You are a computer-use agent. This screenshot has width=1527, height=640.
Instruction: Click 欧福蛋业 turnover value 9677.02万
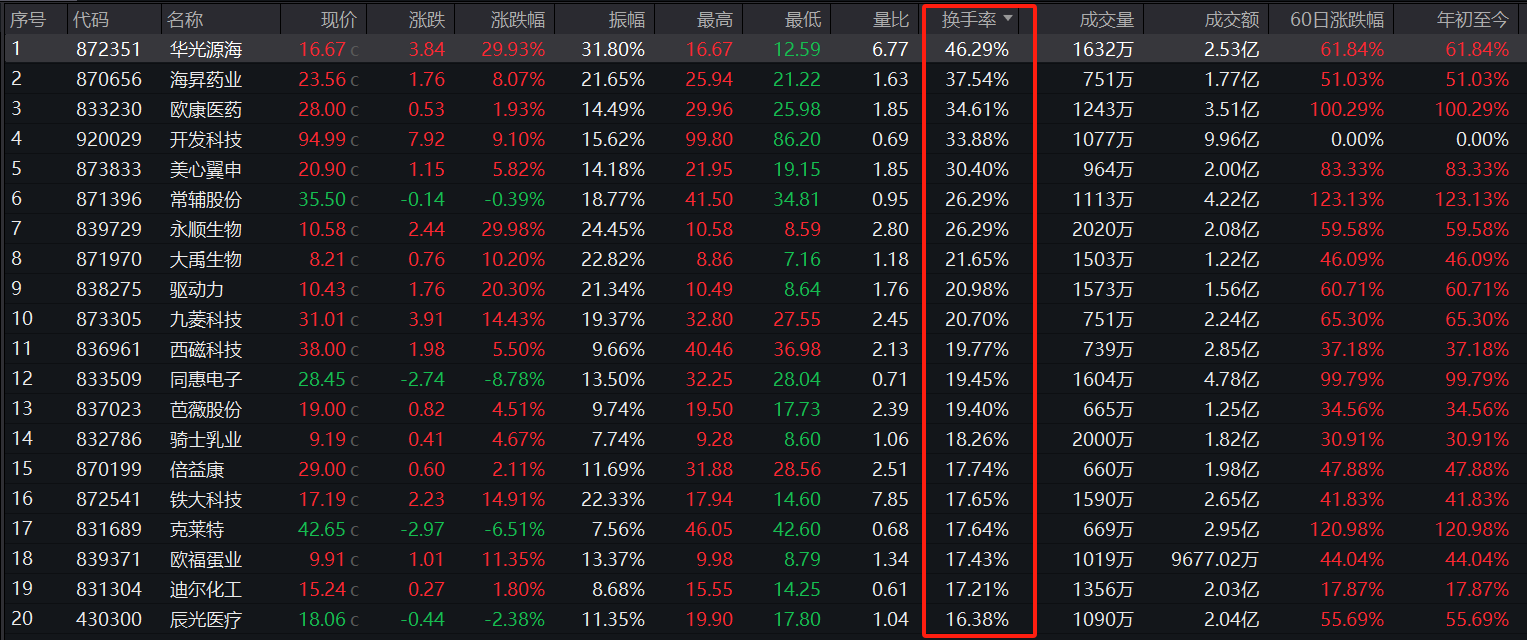(x=1215, y=559)
